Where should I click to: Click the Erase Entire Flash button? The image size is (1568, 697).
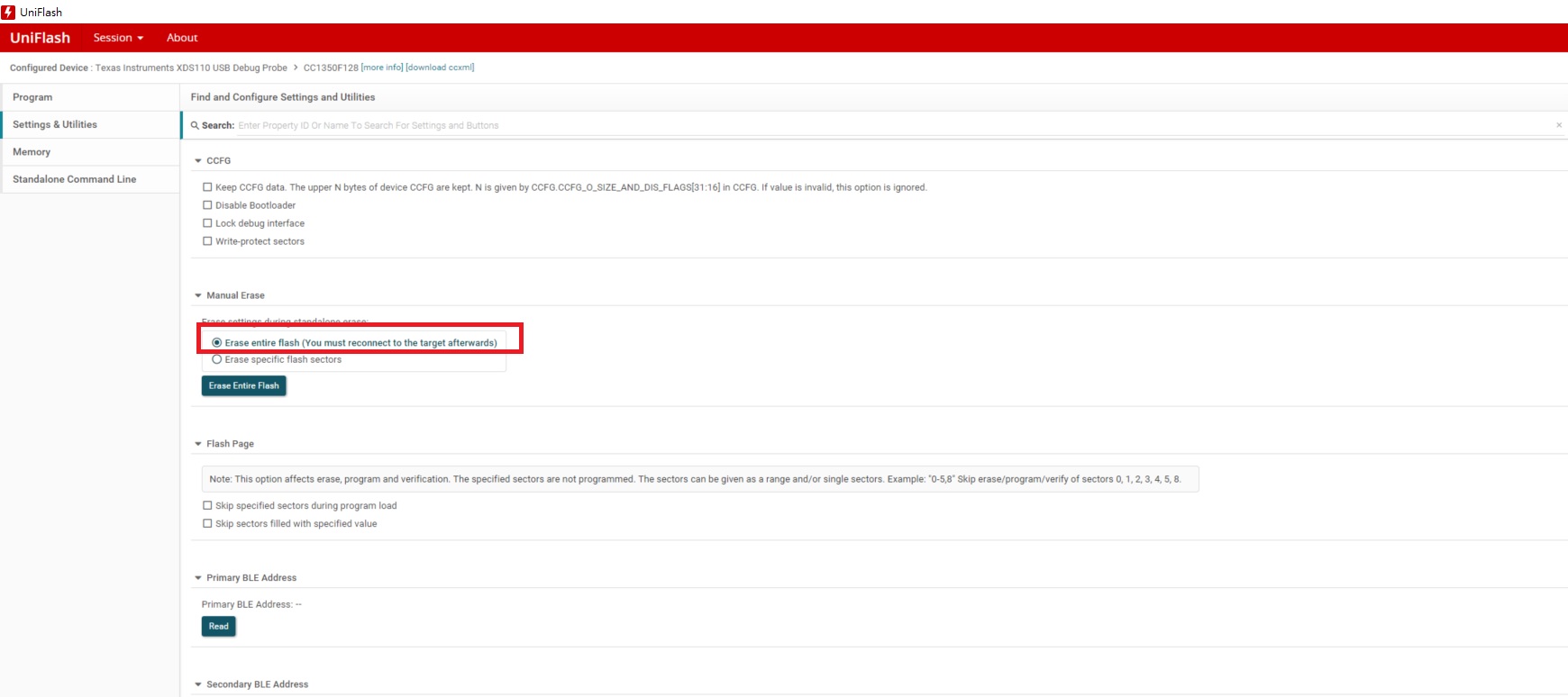point(244,385)
